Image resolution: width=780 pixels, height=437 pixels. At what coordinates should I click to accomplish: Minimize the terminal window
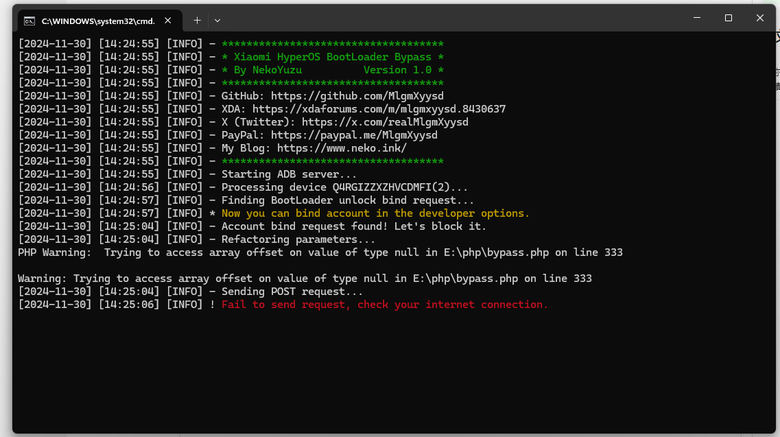[697, 18]
